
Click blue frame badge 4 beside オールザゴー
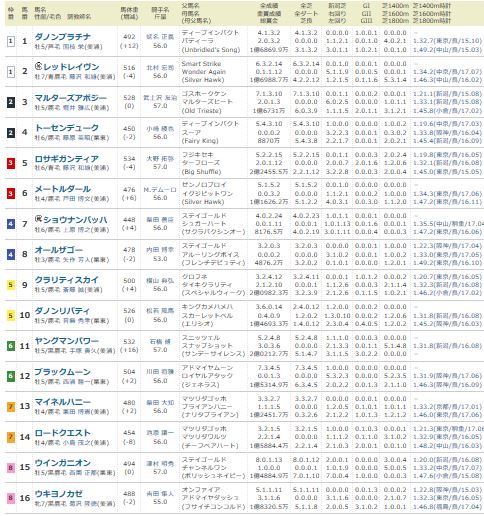pyautogui.click(x=11, y=254)
